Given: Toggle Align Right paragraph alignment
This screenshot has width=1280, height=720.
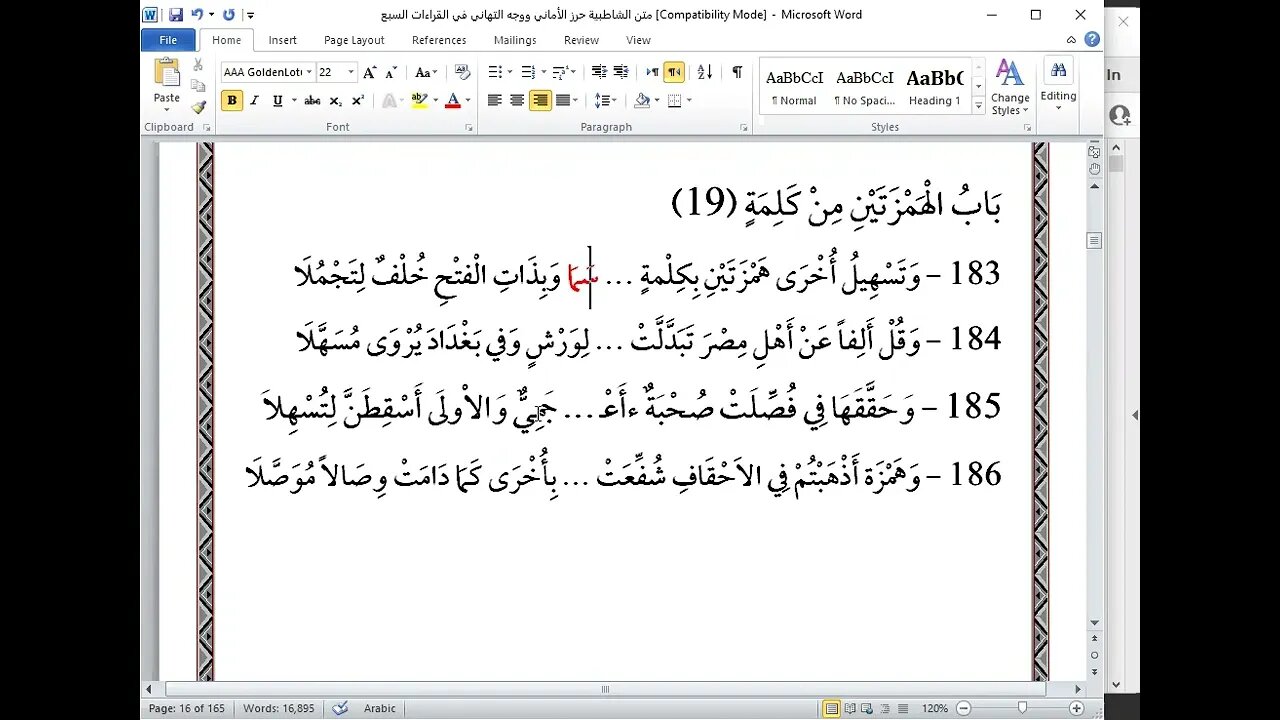Looking at the screenshot, I should coord(540,100).
